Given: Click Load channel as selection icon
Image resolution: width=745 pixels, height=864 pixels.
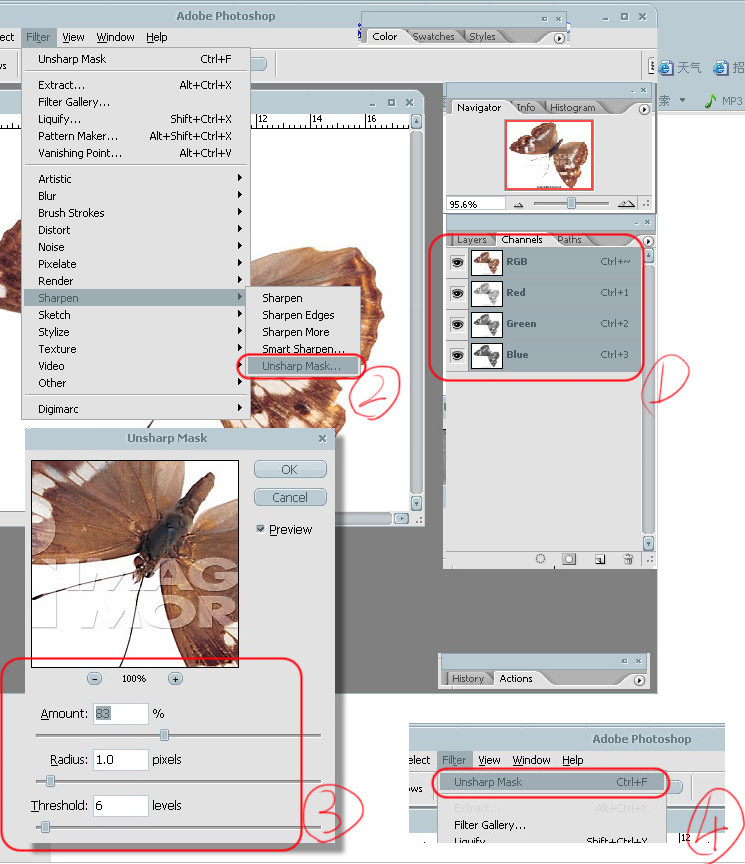Looking at the screenshot, I should pyautogui.click(x=541, y=559).
